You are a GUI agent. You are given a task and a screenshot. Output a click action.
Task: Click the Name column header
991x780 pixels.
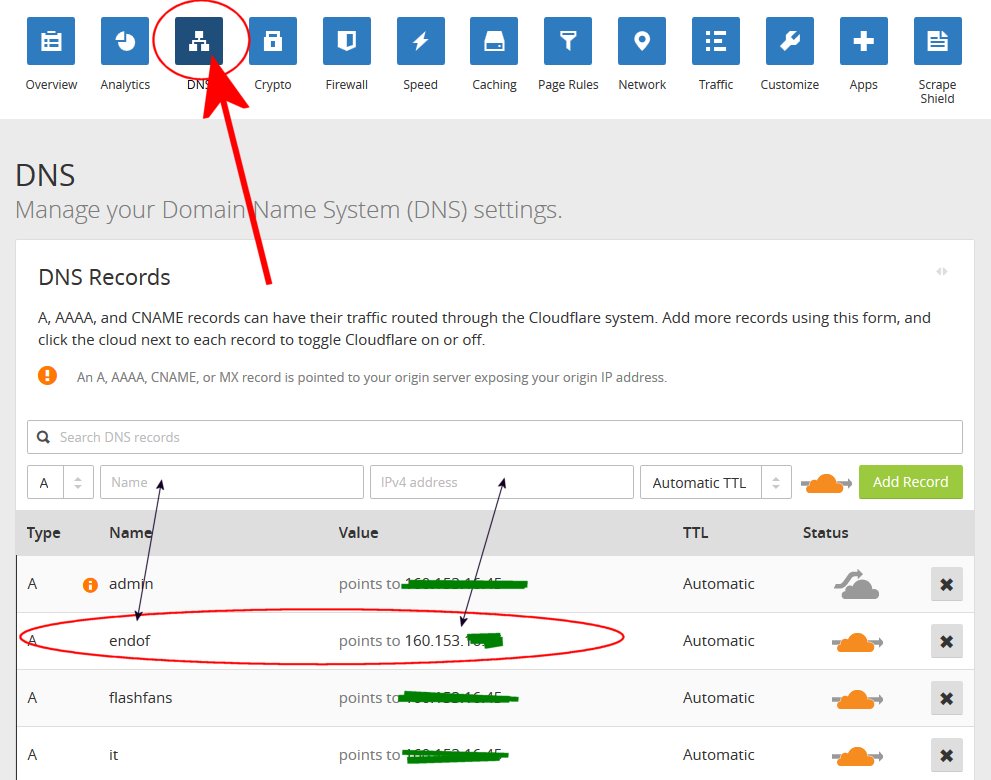coord(130,533)
